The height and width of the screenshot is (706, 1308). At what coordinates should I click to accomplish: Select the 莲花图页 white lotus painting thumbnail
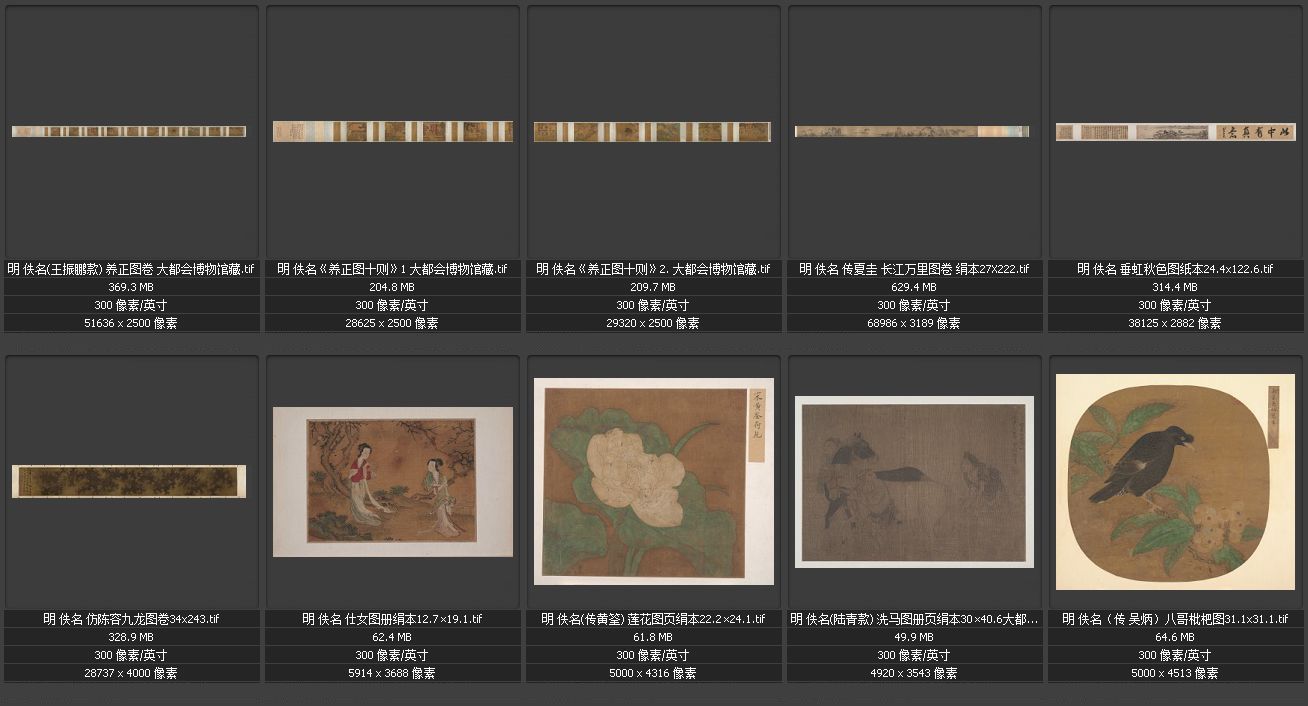(653, 481)
